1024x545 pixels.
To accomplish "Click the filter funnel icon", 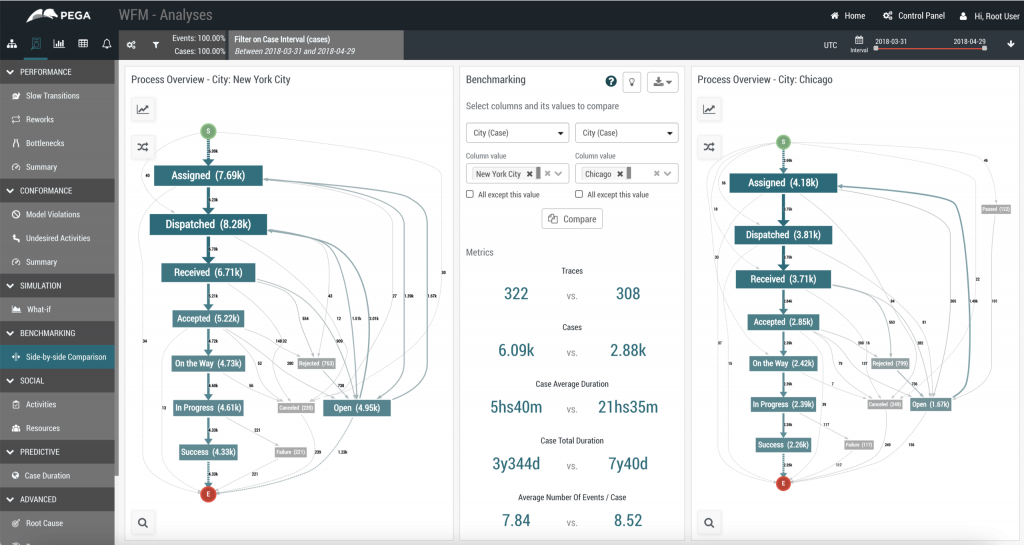I will (155, 45).
